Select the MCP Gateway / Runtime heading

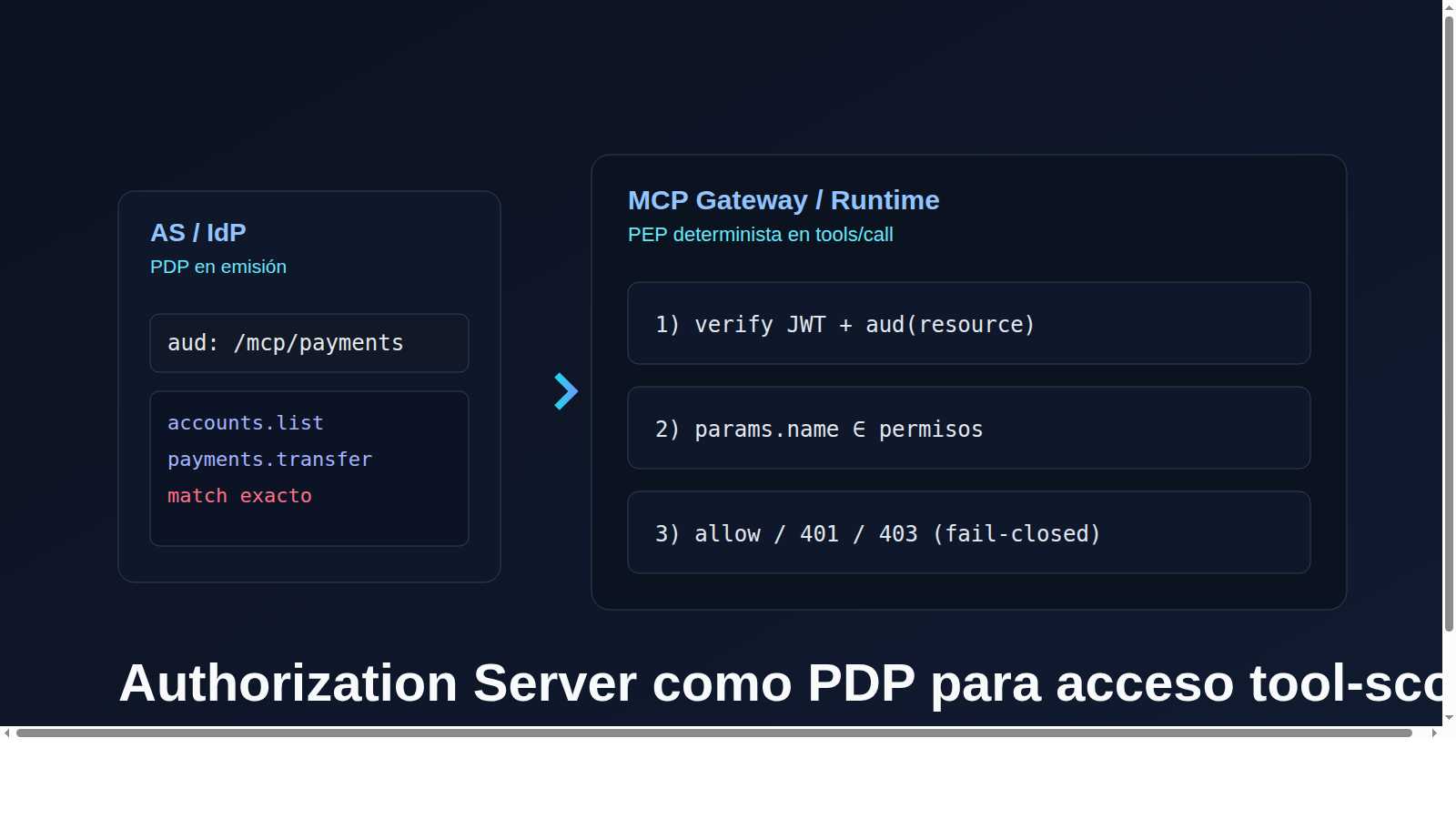784,199
